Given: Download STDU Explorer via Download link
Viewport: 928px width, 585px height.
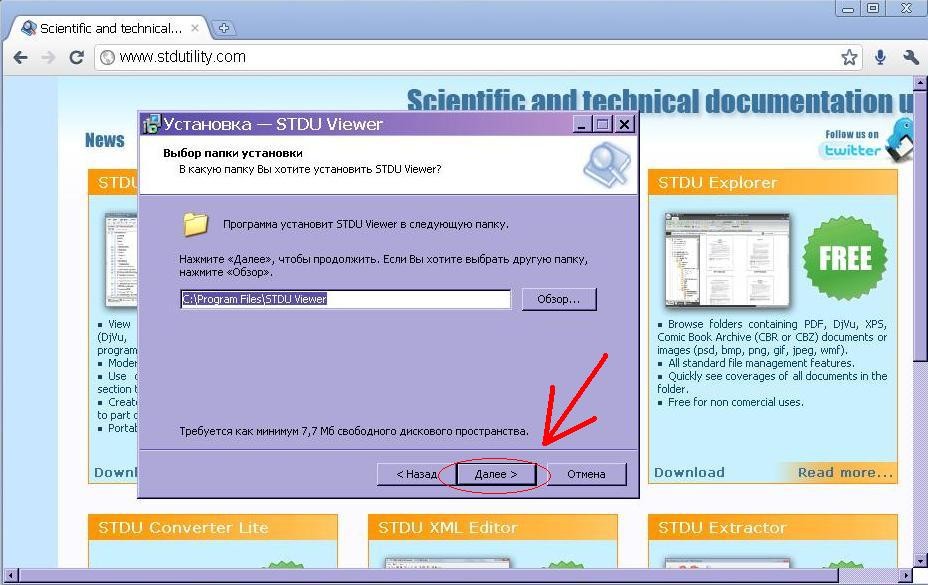Looking at the screenshot, I should pos(689,472).
